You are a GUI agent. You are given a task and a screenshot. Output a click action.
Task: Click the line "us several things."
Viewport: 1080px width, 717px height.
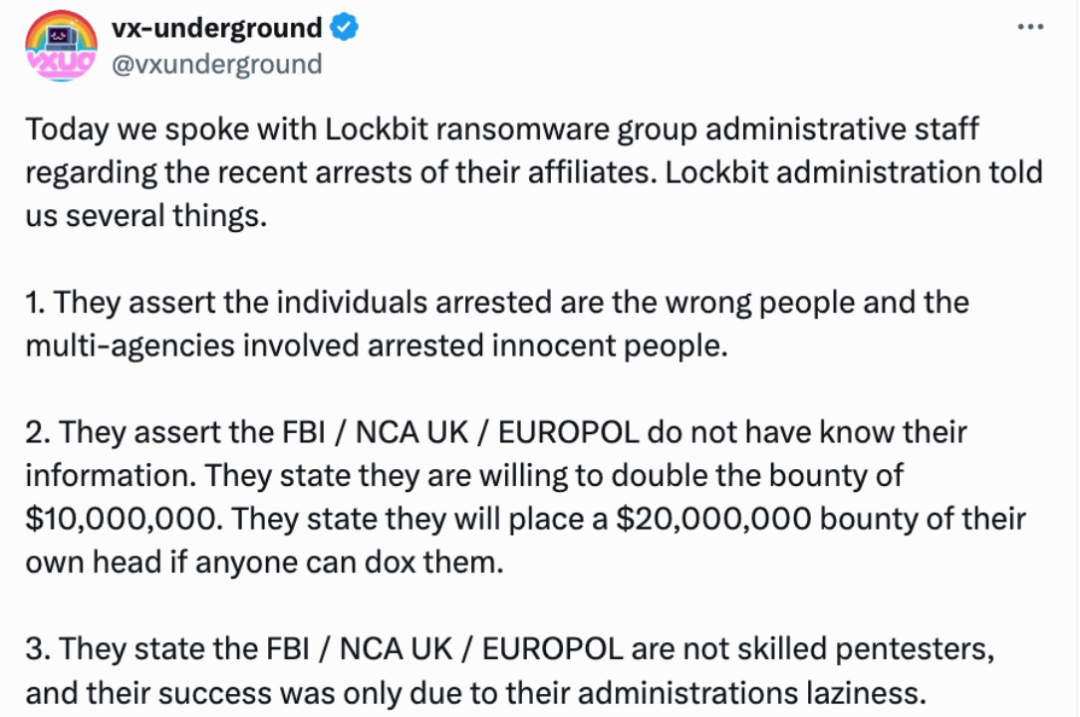point(146,216)
